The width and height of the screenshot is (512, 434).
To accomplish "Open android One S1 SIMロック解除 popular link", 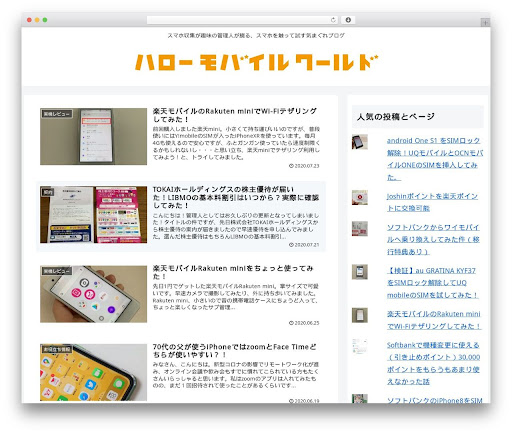I will point(435,159).
